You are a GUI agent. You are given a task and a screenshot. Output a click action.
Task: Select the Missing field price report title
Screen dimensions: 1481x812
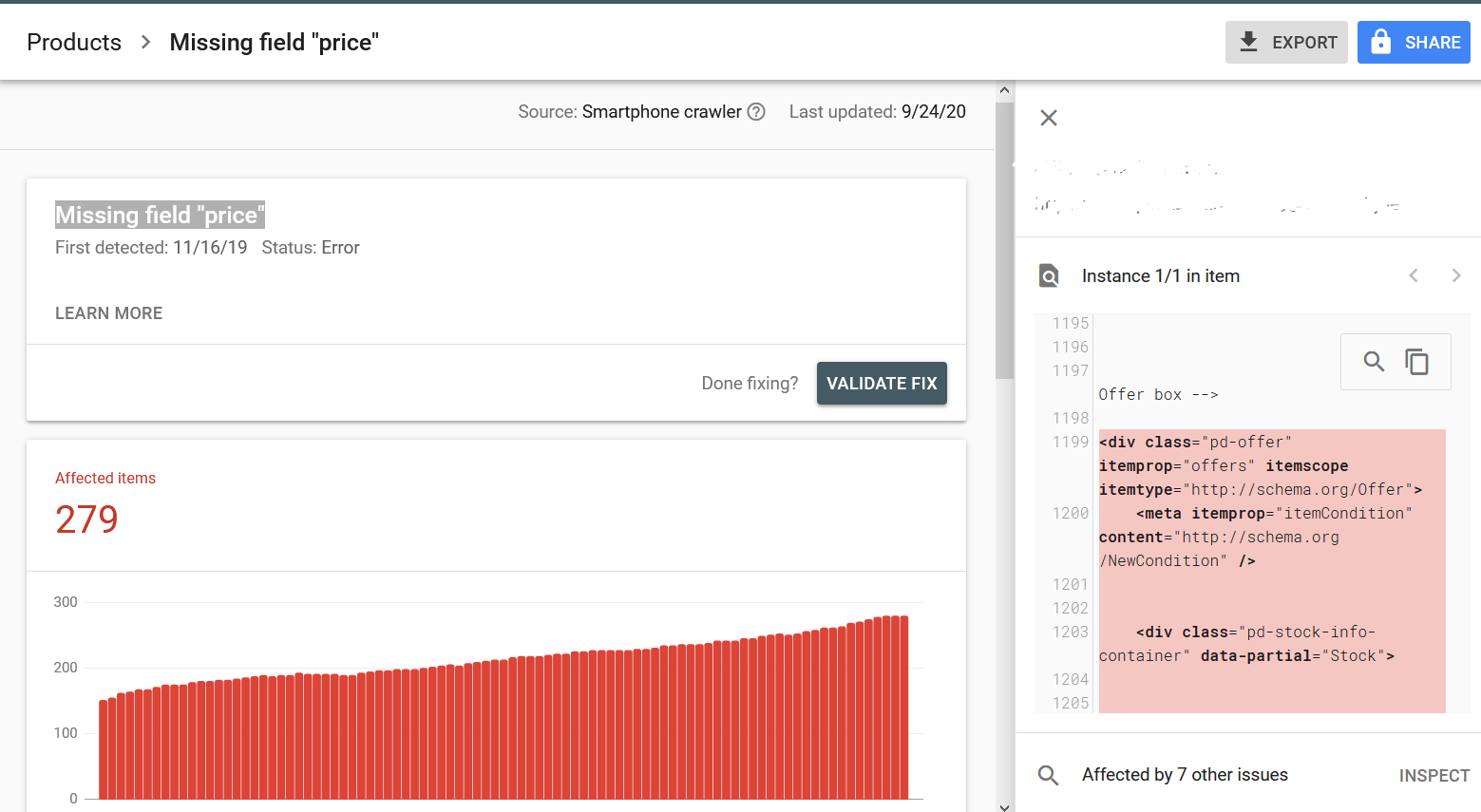(159, 215)
